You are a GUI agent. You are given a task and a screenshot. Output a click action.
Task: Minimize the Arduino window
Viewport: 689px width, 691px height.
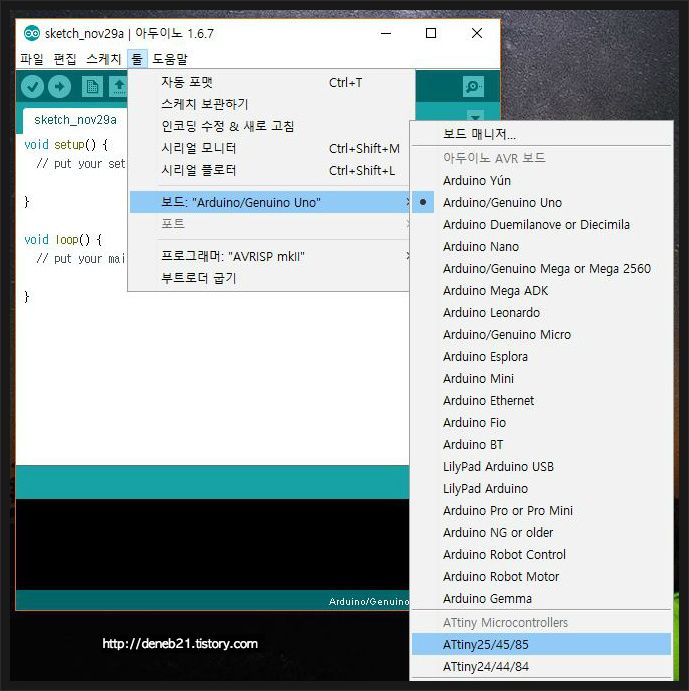[386, 33]
